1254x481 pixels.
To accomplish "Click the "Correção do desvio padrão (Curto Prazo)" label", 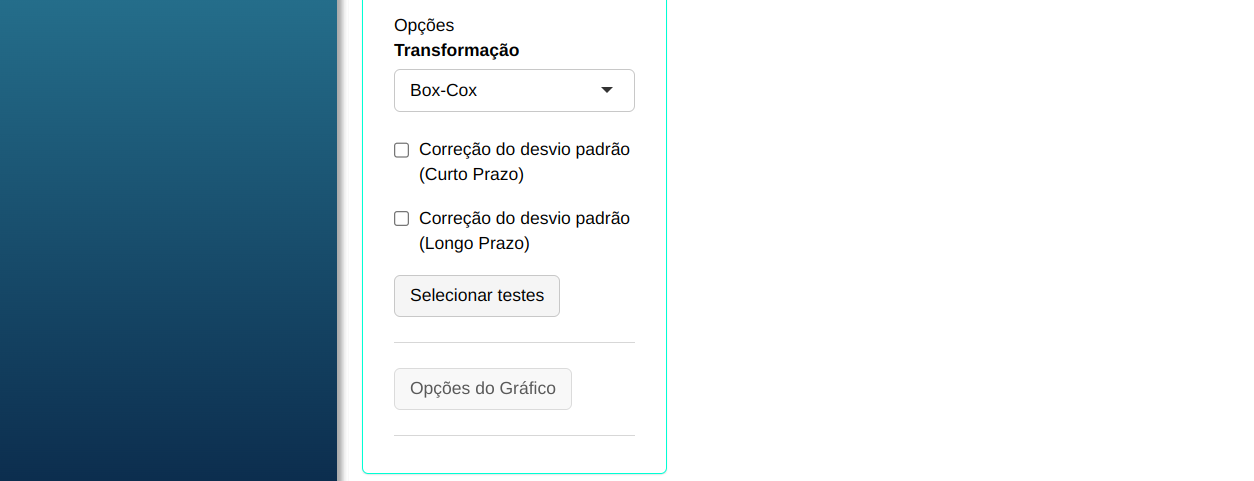I will [x=524, y=150].
